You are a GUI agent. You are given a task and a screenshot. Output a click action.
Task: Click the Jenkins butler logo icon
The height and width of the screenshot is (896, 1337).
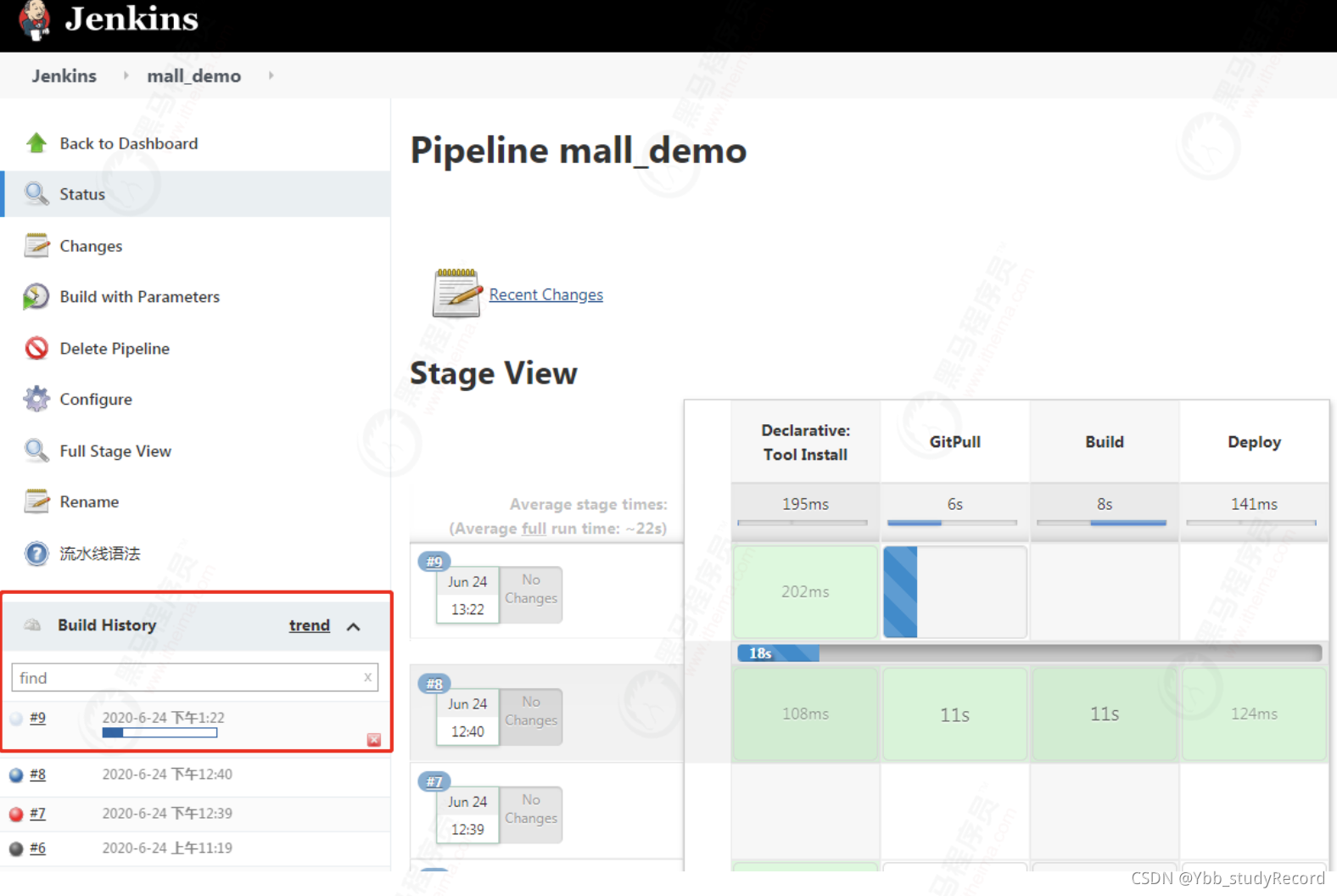pyautogui.click(x=35, y=20)
